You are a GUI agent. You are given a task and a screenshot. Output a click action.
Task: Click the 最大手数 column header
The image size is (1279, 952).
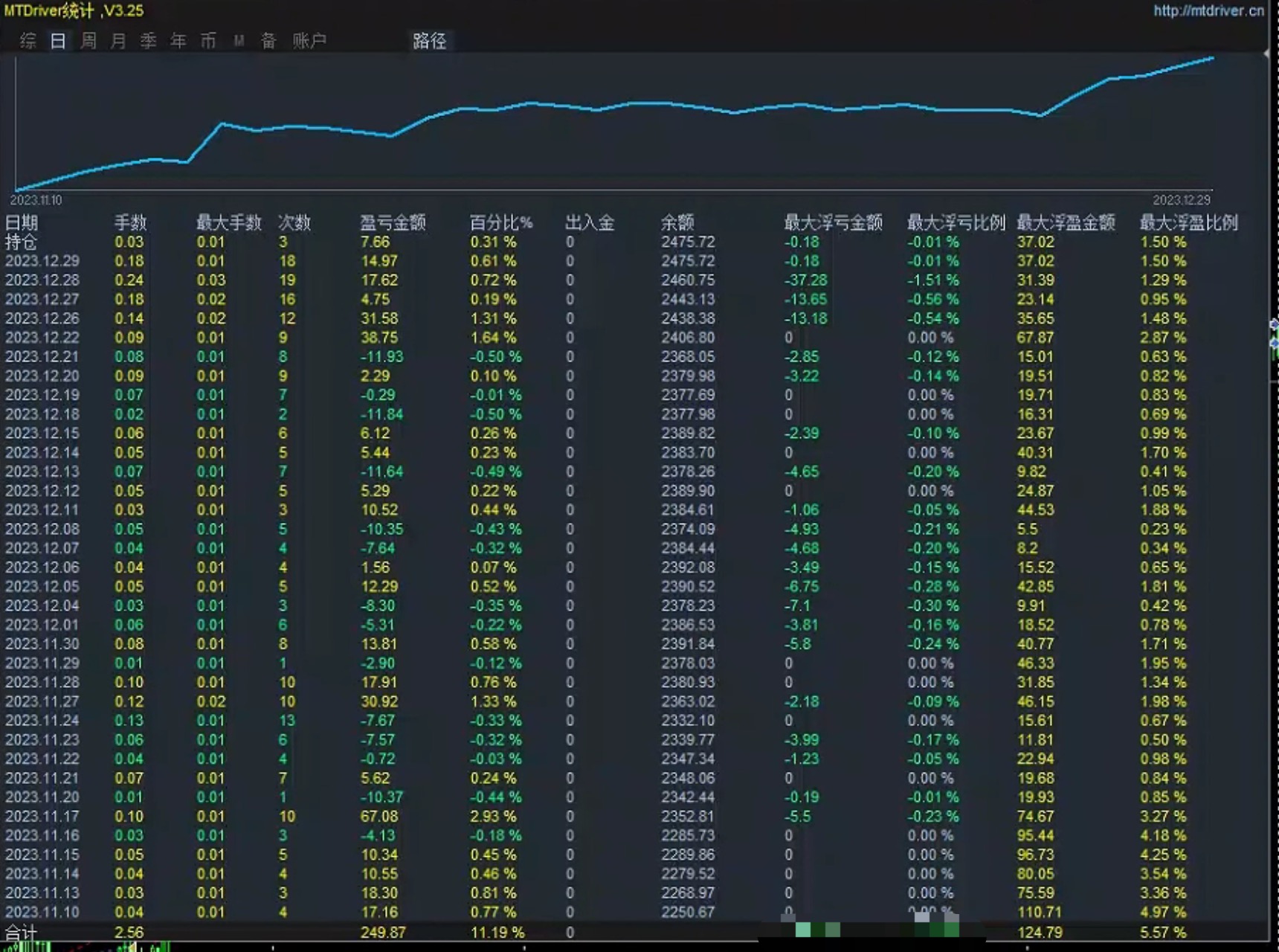[229, 222]
